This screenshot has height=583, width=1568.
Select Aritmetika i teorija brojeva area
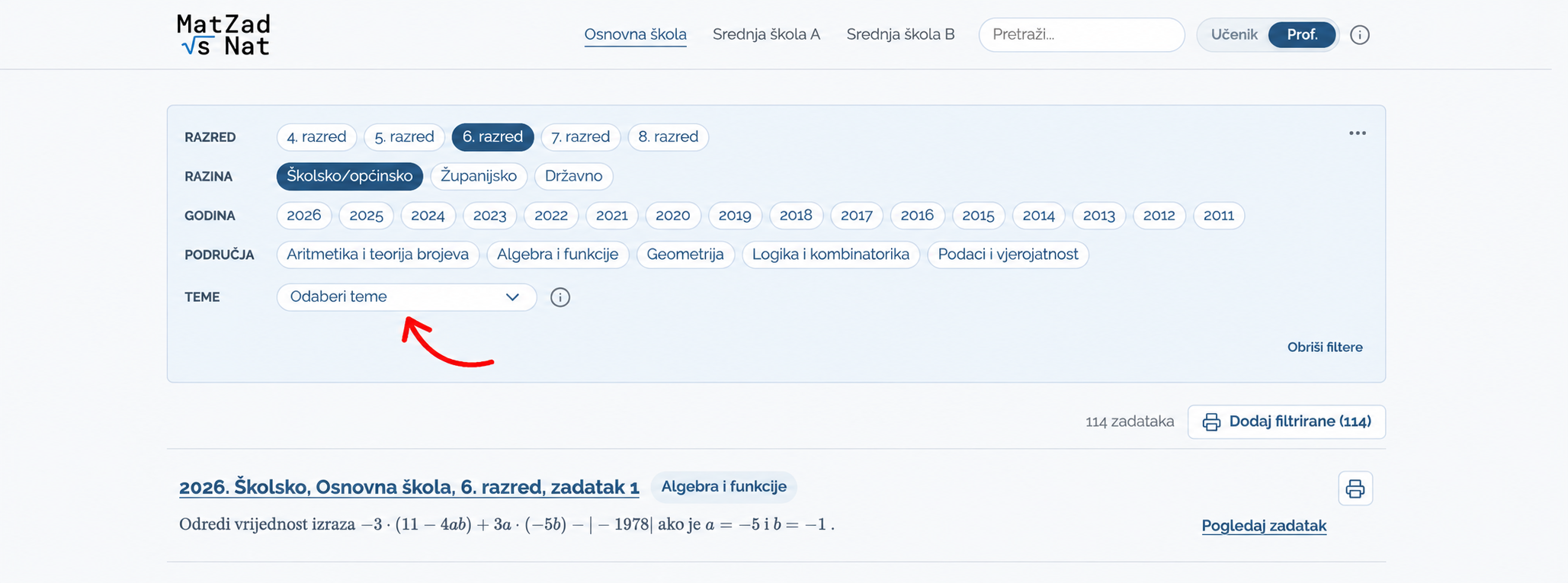[377, 255]
